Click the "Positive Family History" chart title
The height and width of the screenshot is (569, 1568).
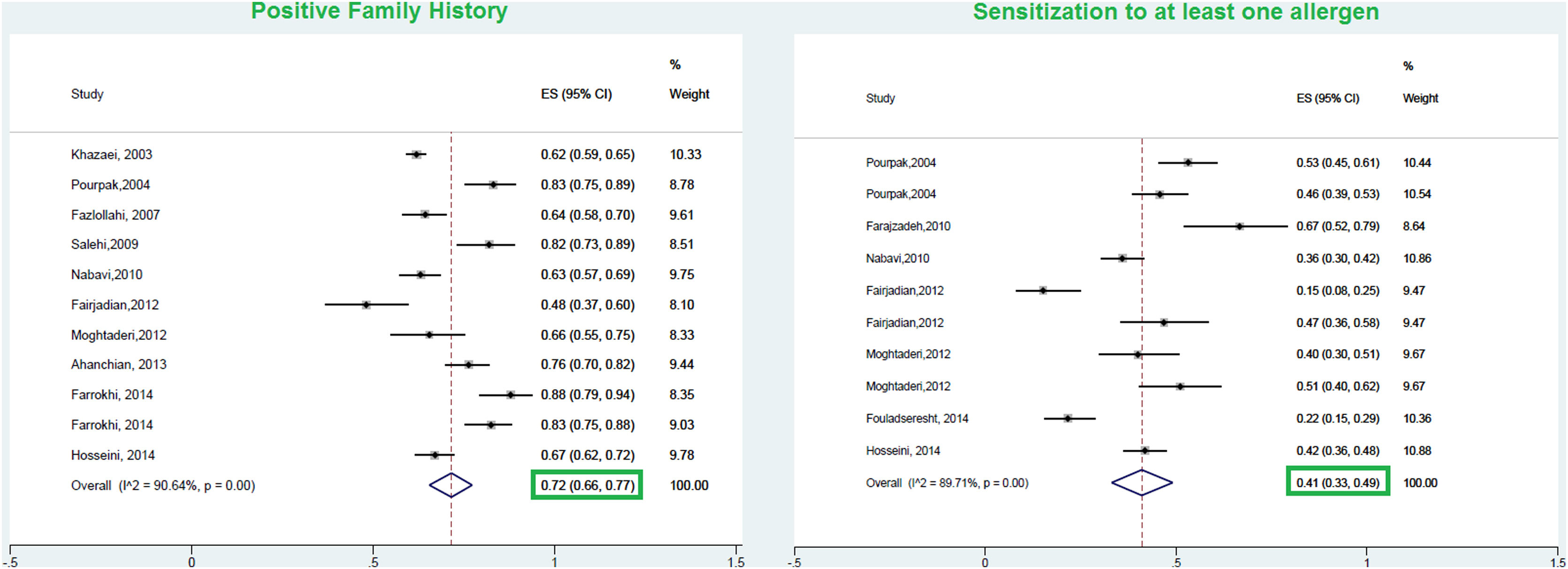tap(379, 11)
